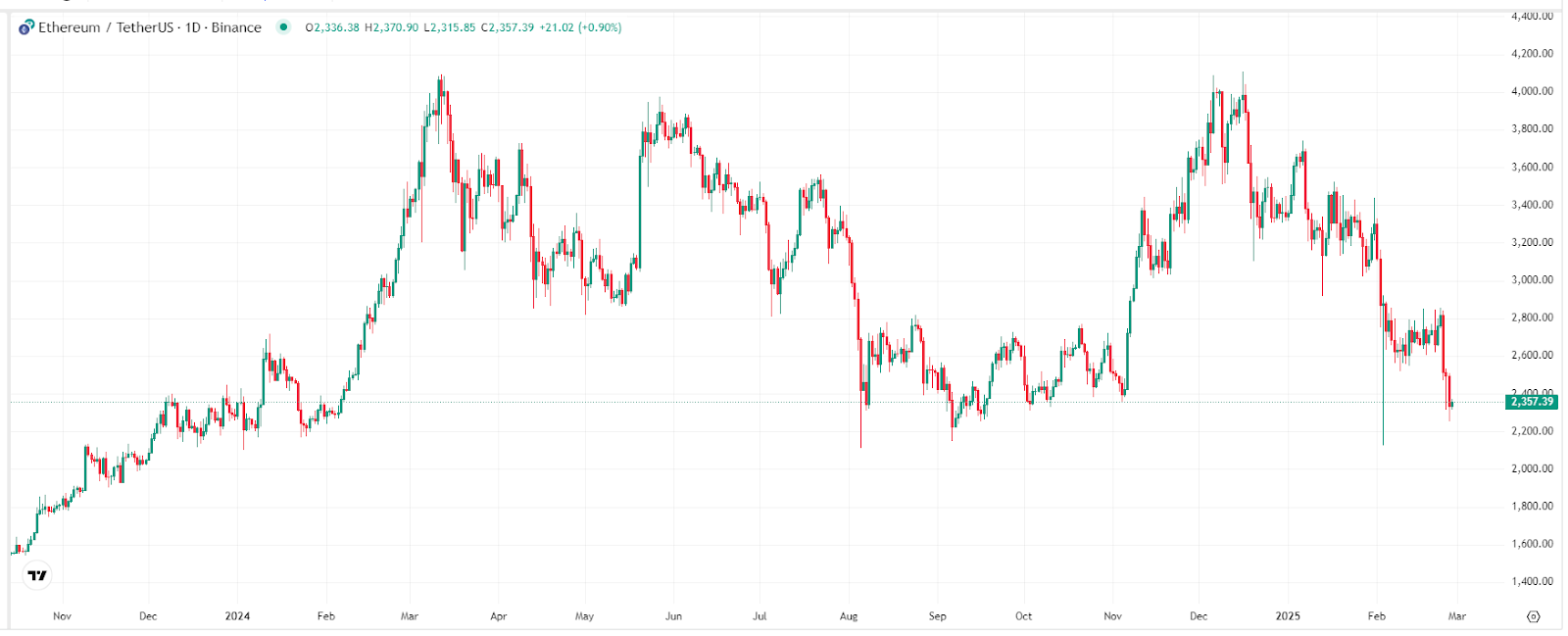Screen dimensions: 1568x636
Task: Click the open value O2,336.38
Action: [x=332, y=27]
